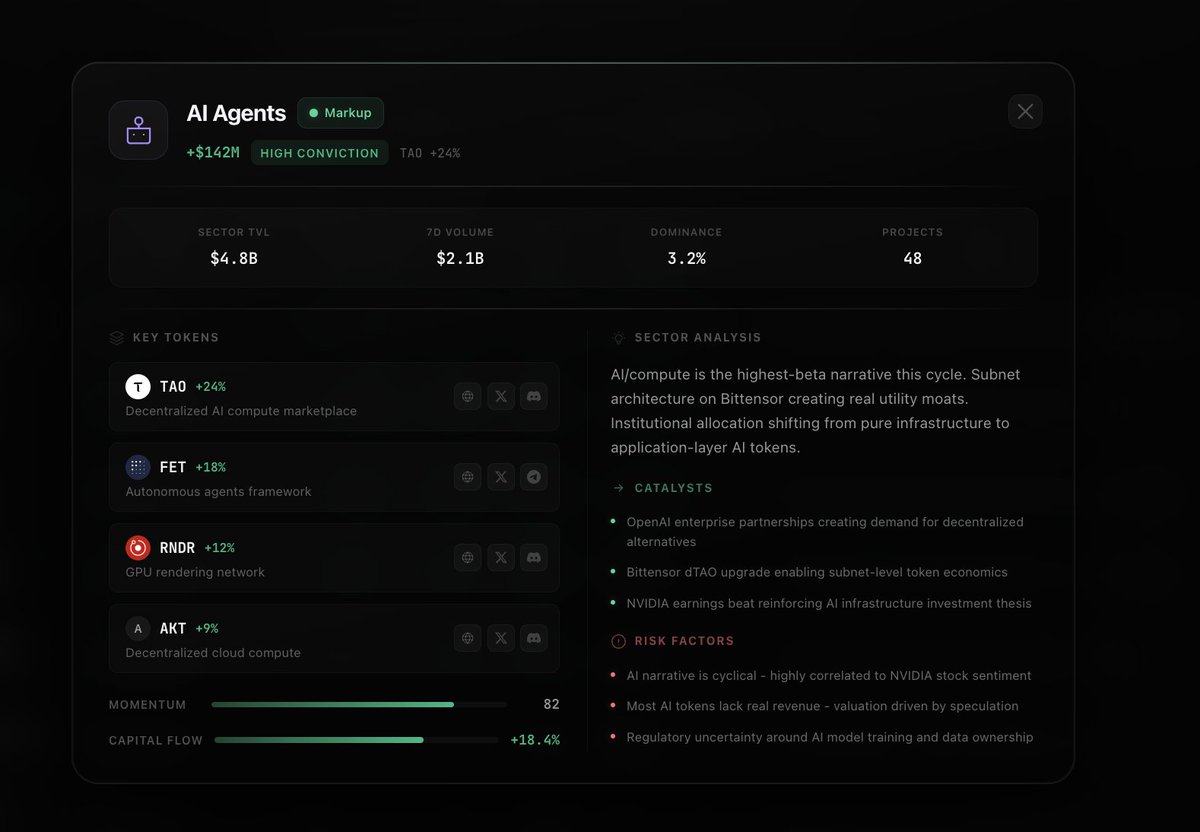
Task: Open RNDR X (Twitter) link icon
Action: point(501,557)
